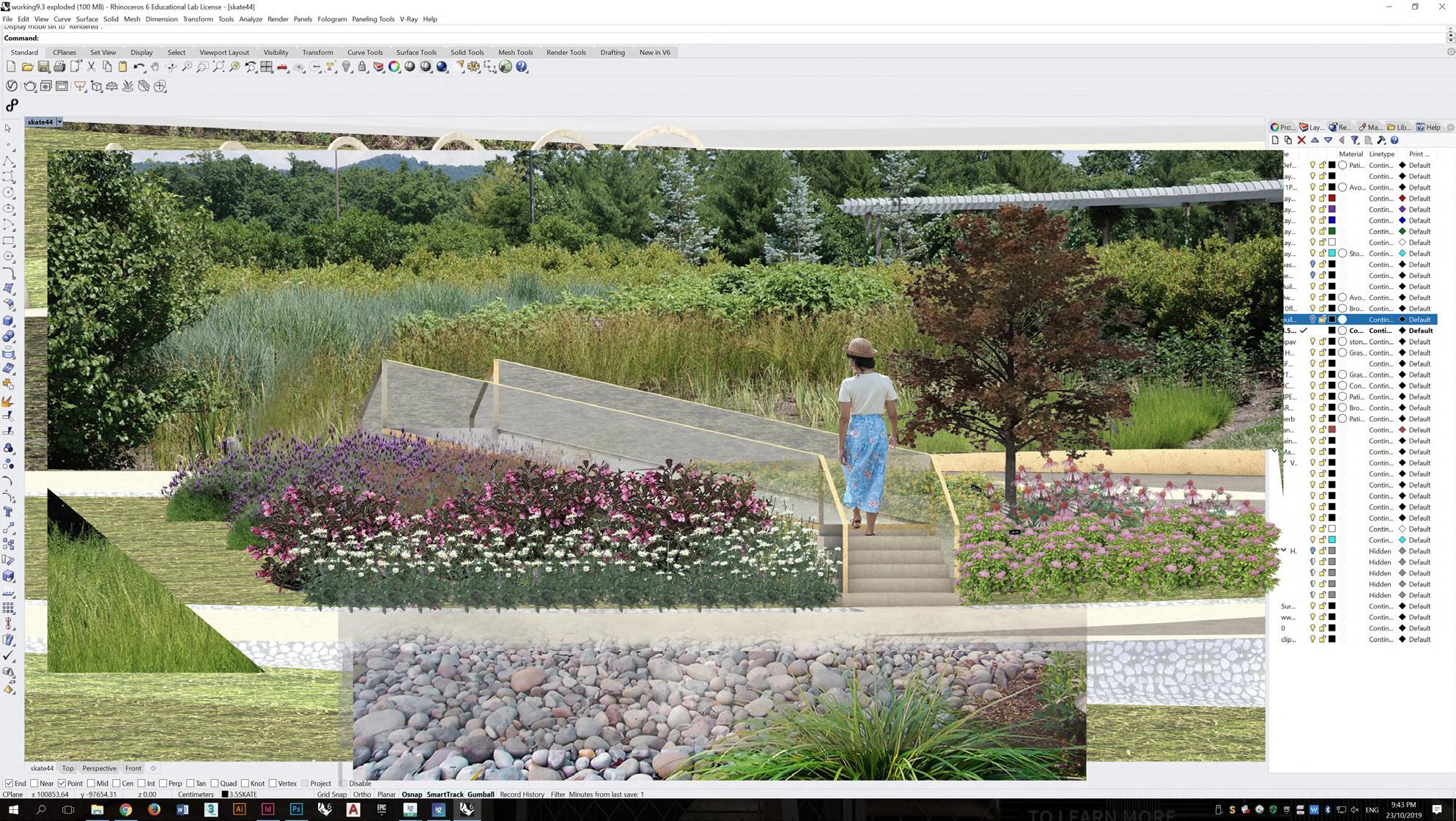Delete layer with red X icon
1456x821 pixels.
click(1301, 140)
